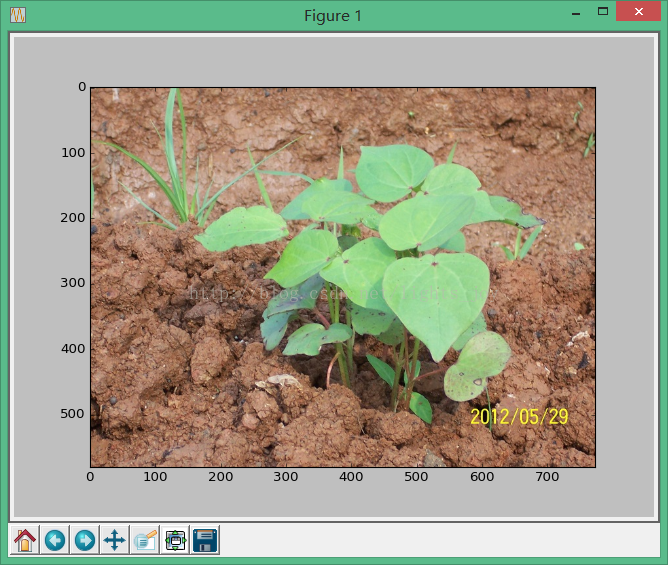Viewport: 668px width, 565px height.
Task: Activate the Pan axes tool
Action: click(115, 540)
